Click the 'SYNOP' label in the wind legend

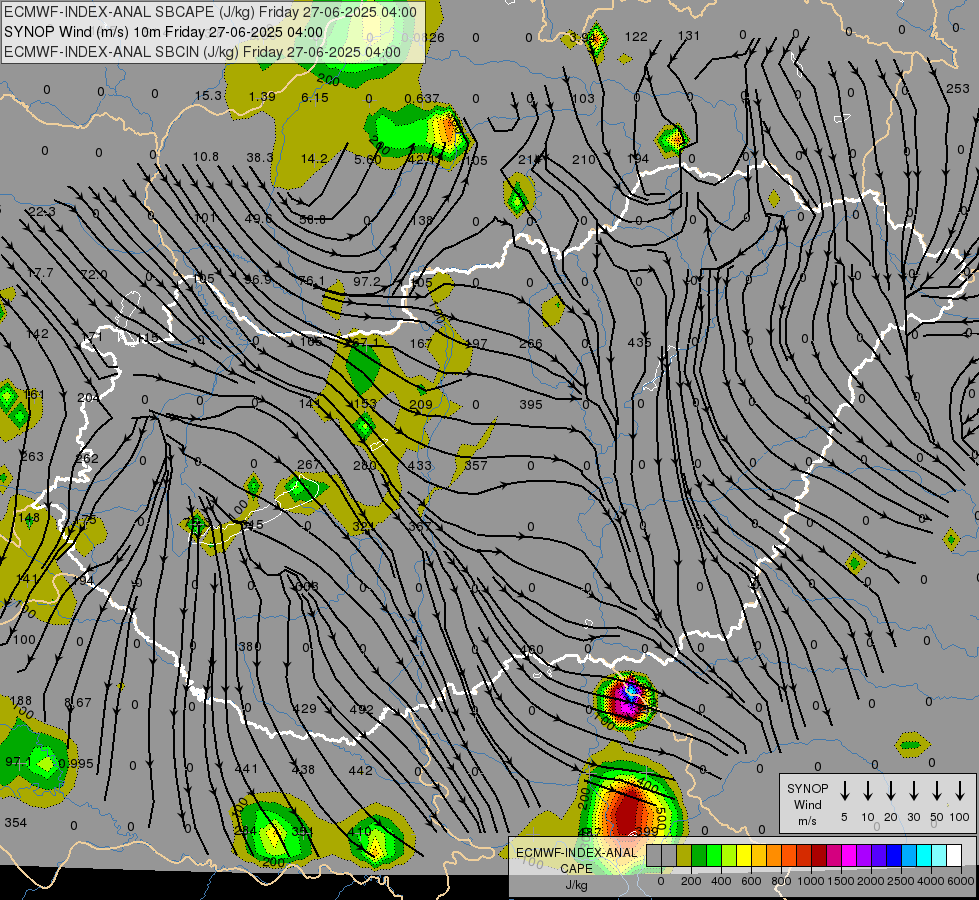pos(807,788)
